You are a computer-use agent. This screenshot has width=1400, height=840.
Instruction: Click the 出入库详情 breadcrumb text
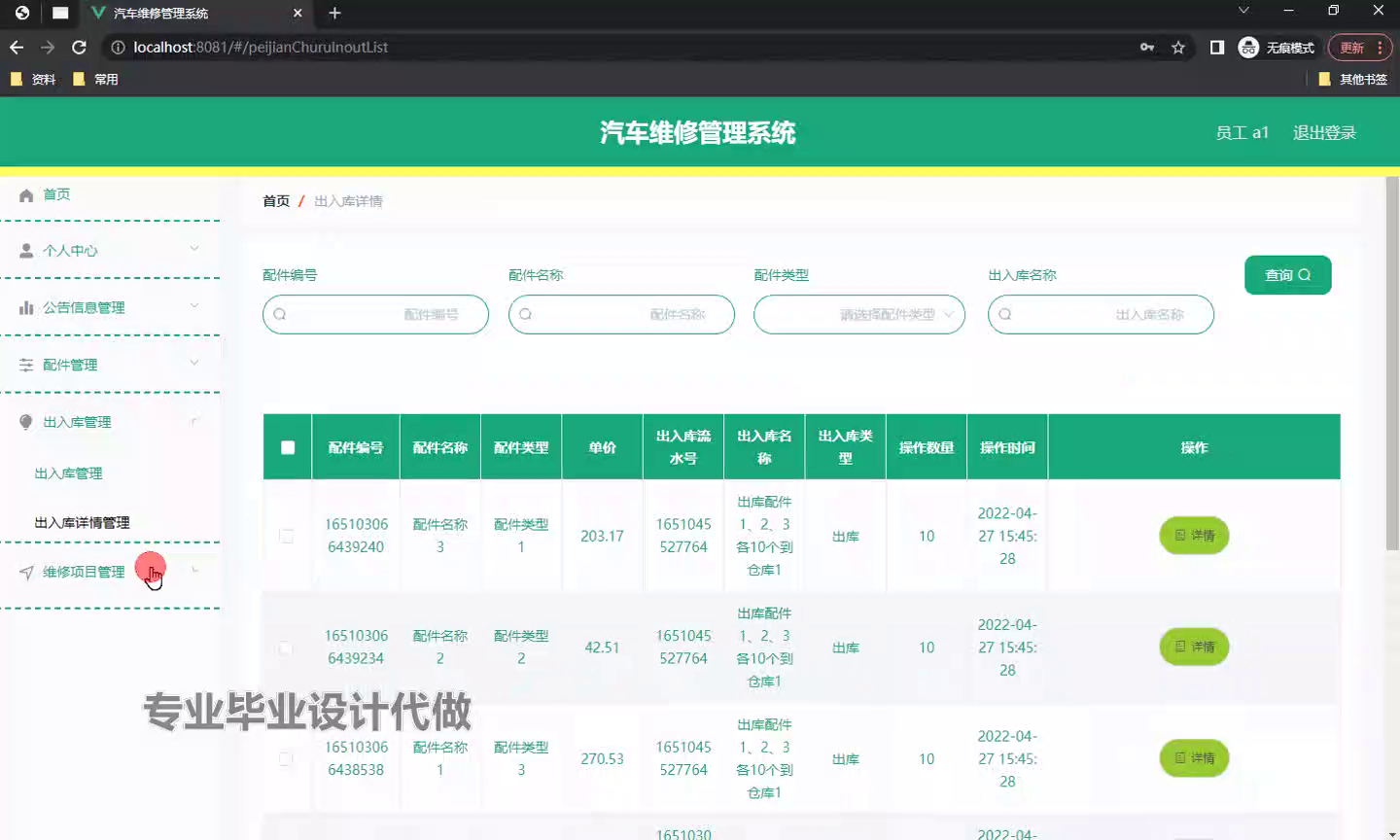click(x=348, y=201)
